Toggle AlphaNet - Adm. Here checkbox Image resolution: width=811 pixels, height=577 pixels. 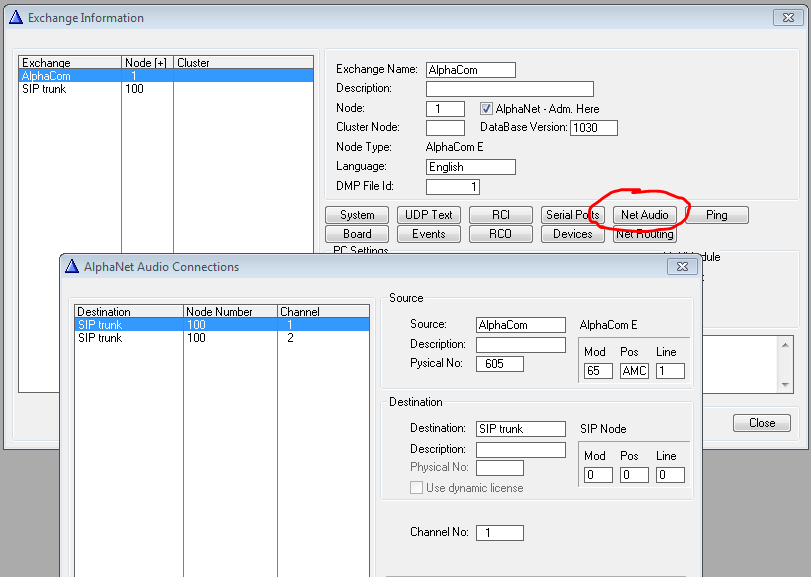coord(487,108)
